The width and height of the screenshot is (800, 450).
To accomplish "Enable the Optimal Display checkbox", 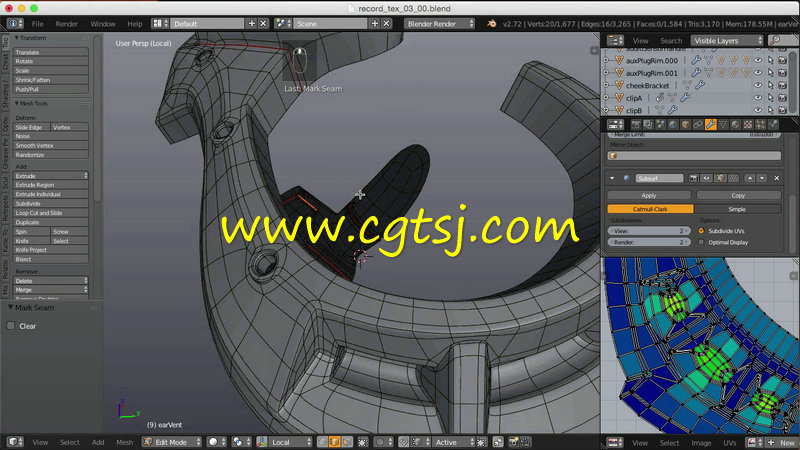I will coord(701,242).
